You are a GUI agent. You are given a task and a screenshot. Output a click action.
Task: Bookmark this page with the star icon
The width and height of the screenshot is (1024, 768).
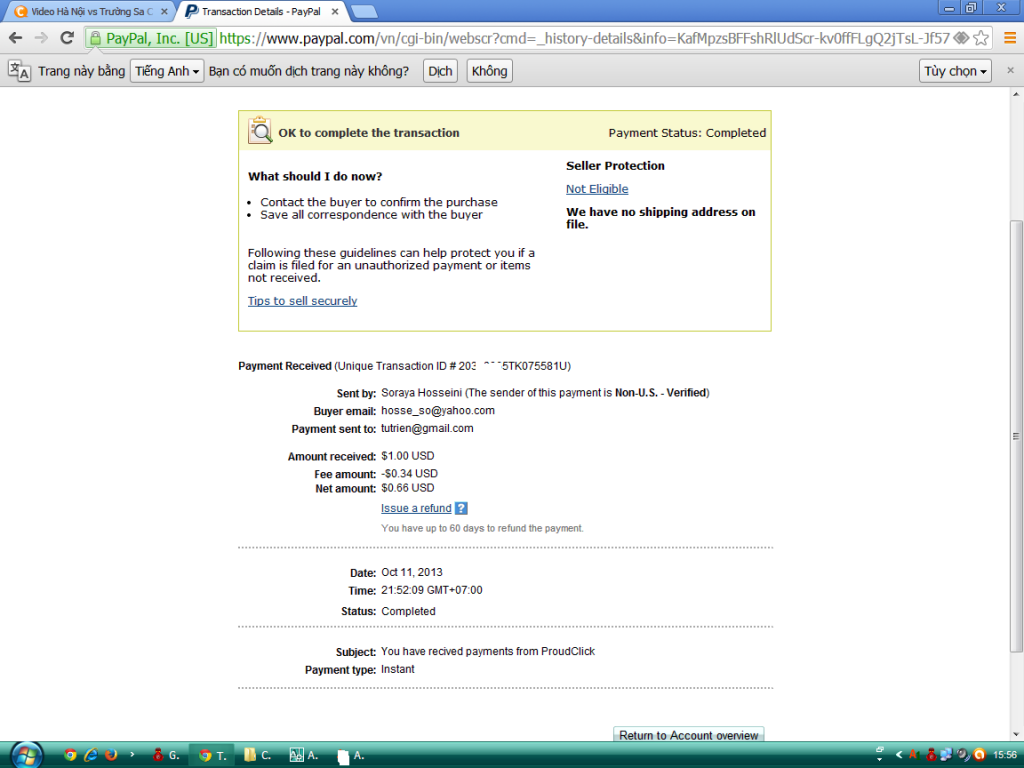[x=981, y=39]
